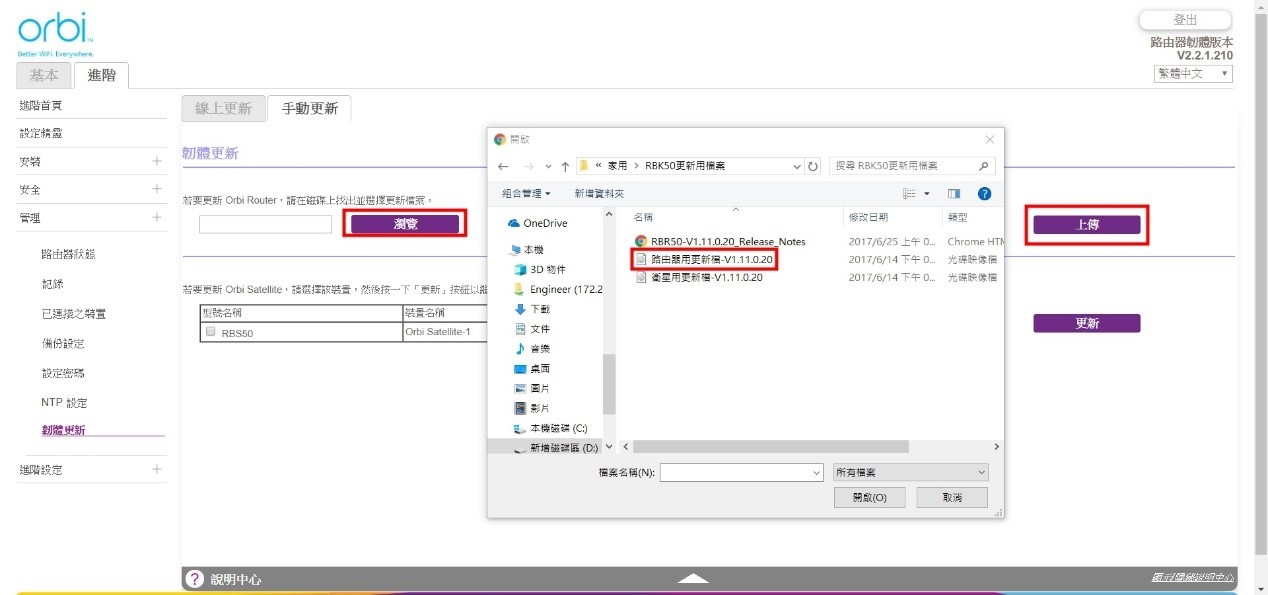Open the Engineer network folder
1268x595 pixels.
coord(558,289)
